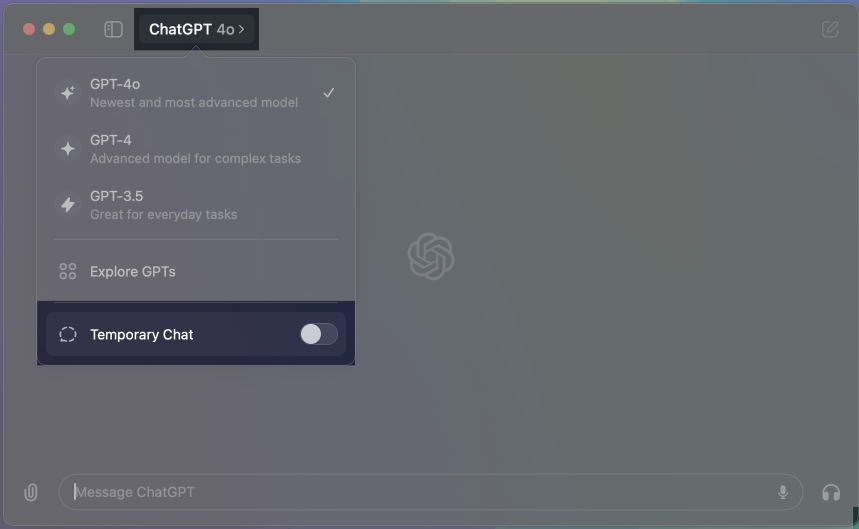The width and height of the screenshot is (859, 529).
Task: Choose the GPT-4o newest model entry
Action: [196, 93]
